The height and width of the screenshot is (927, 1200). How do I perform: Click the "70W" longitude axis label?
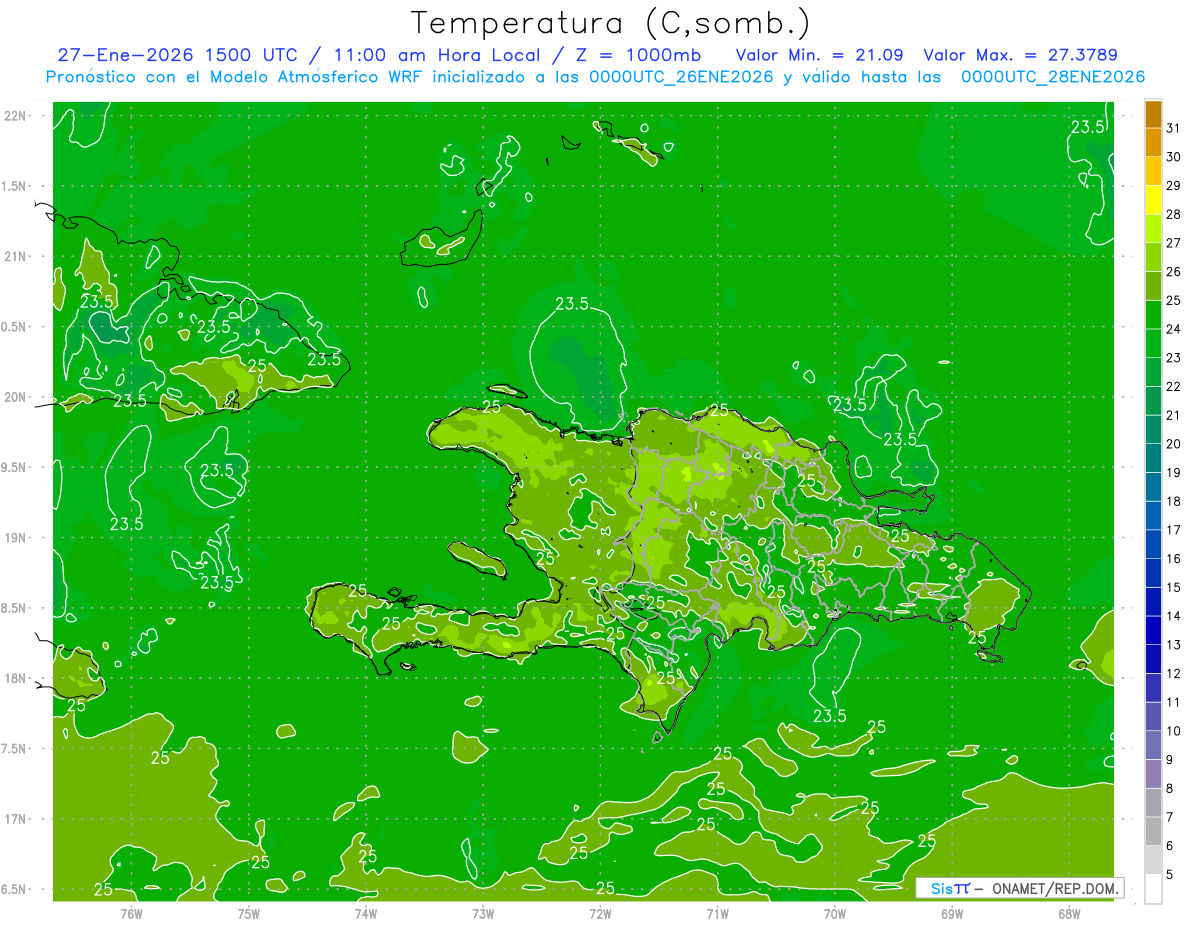click(835, 913)
